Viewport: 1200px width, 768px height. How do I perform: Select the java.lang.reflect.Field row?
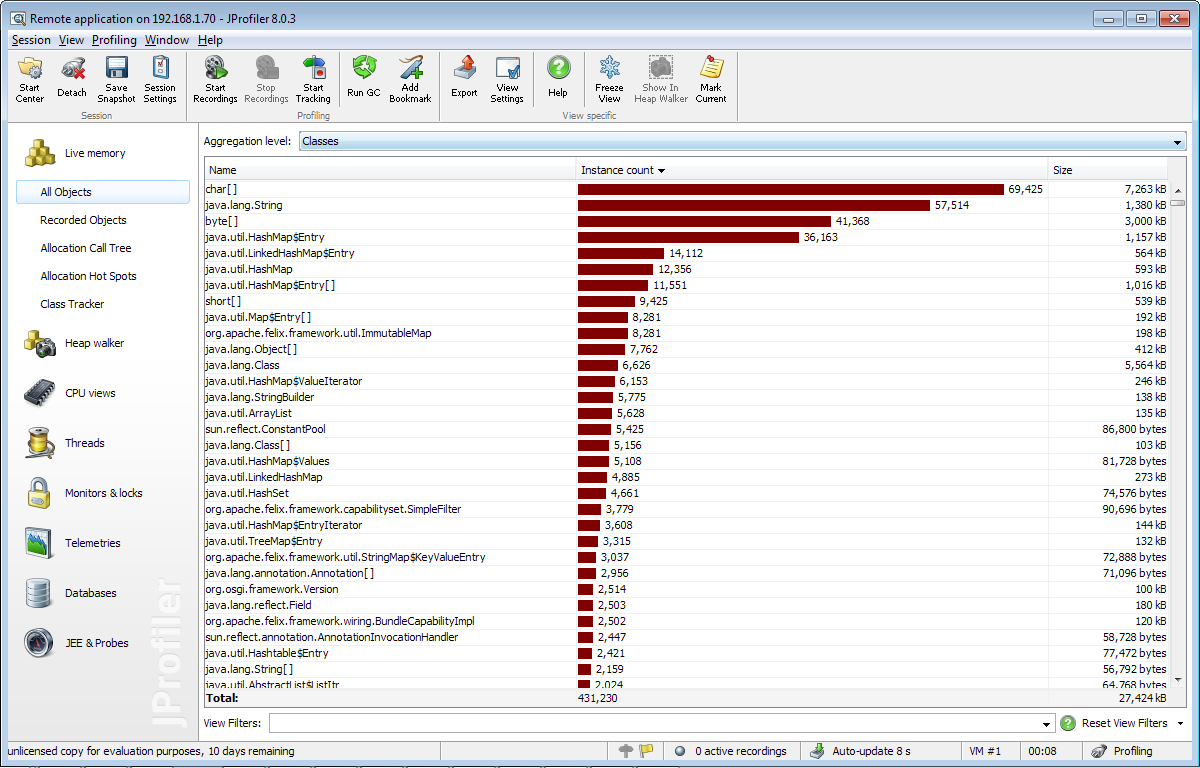click(x=687, y=605)
